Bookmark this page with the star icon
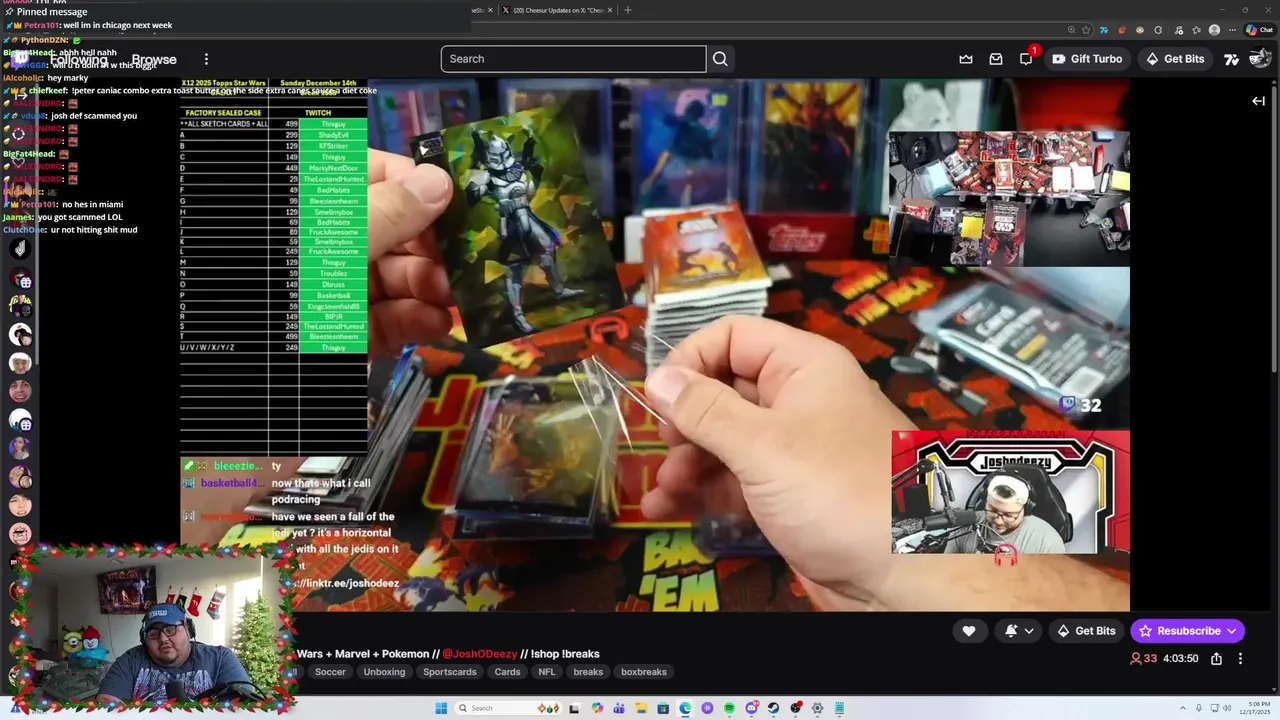 coord(1086,30)
